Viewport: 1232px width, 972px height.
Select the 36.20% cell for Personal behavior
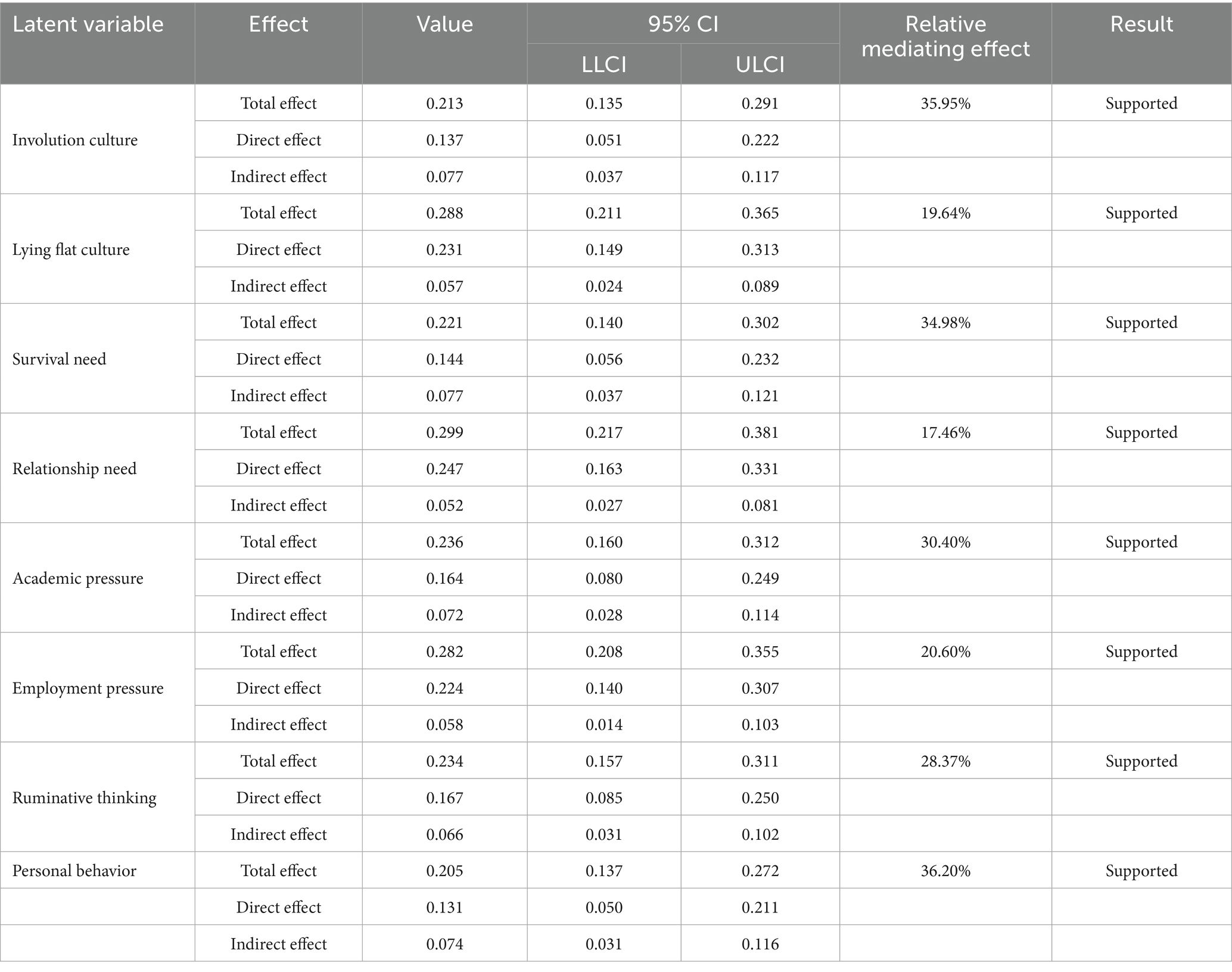click(945, 871)
